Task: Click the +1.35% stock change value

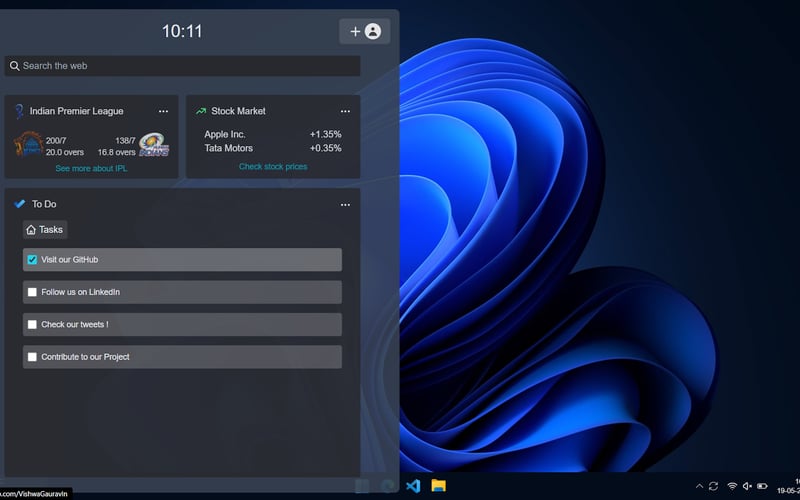Action: [326, 134]
